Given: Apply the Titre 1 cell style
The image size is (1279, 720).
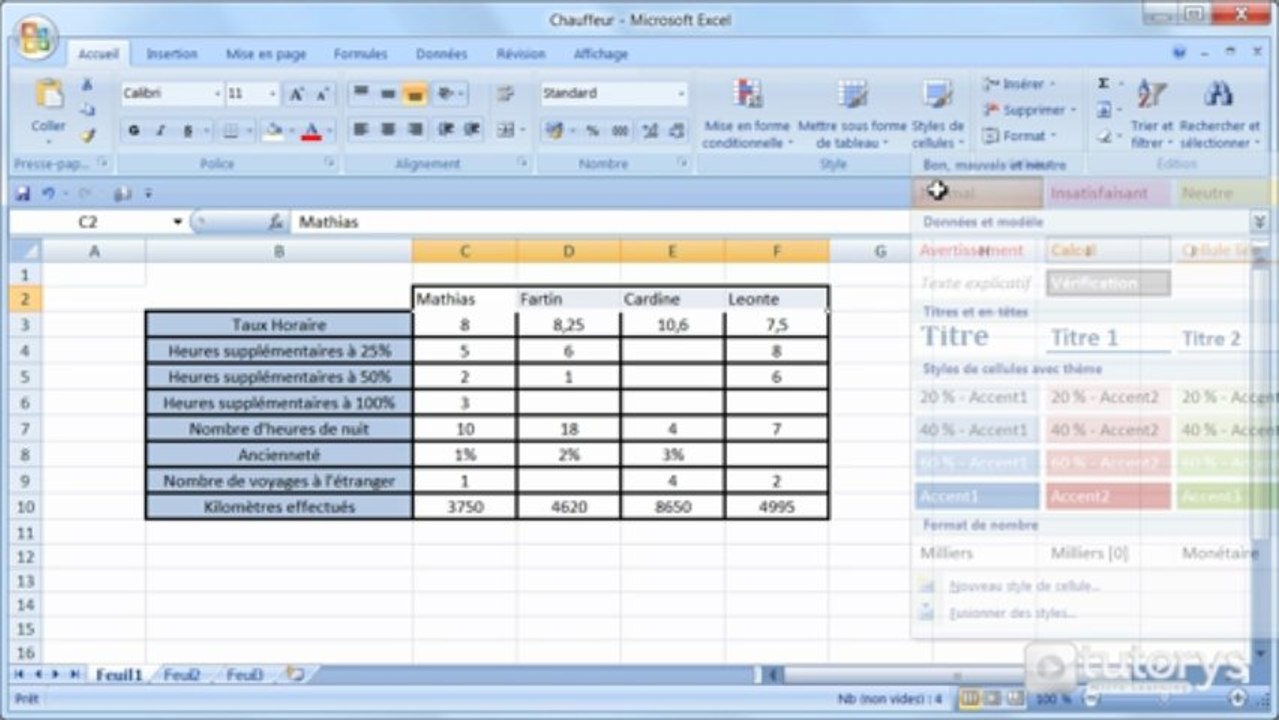Looking at the screenshot, I should coord(1106,338).
